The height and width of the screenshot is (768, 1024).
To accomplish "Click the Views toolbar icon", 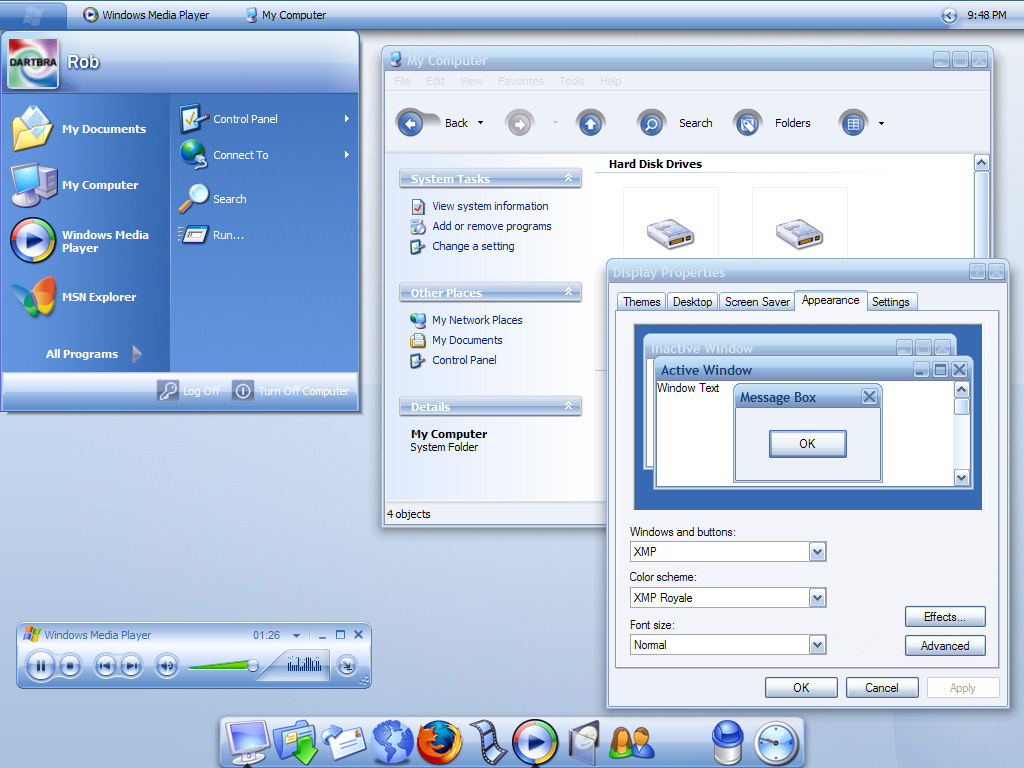I will coord(853,123).
